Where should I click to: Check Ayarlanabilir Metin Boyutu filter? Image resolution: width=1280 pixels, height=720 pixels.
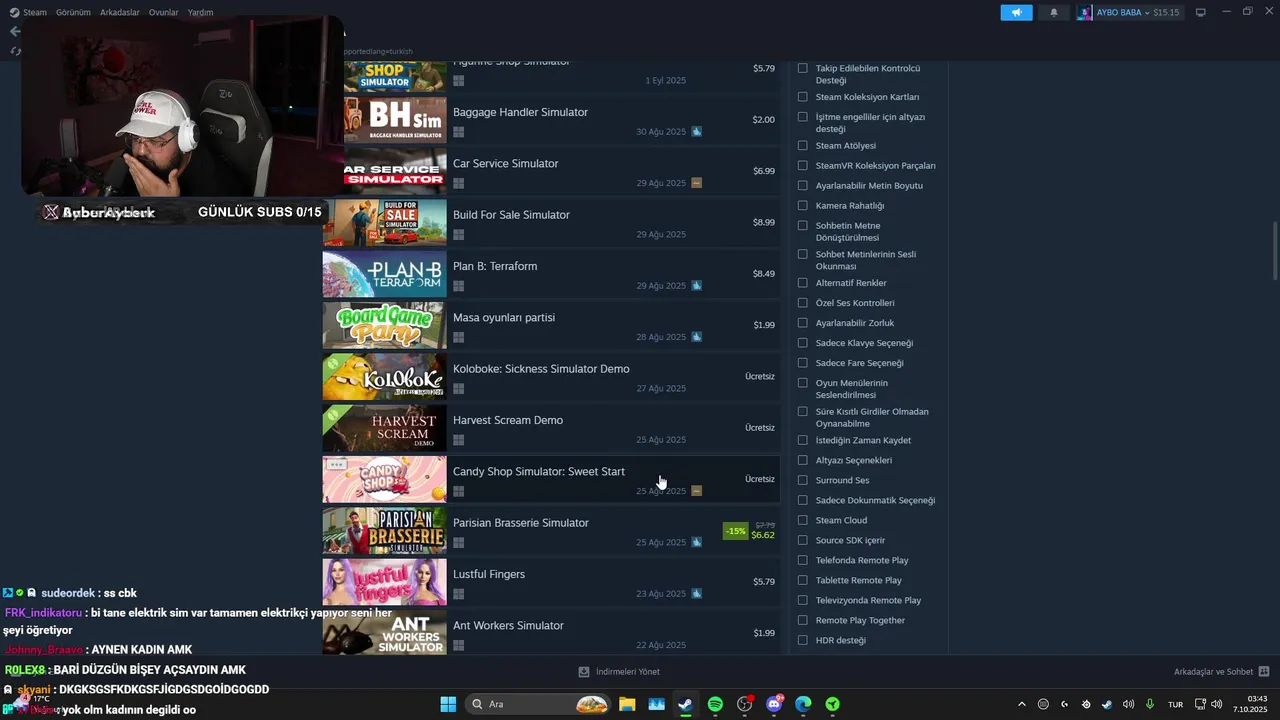802,185
